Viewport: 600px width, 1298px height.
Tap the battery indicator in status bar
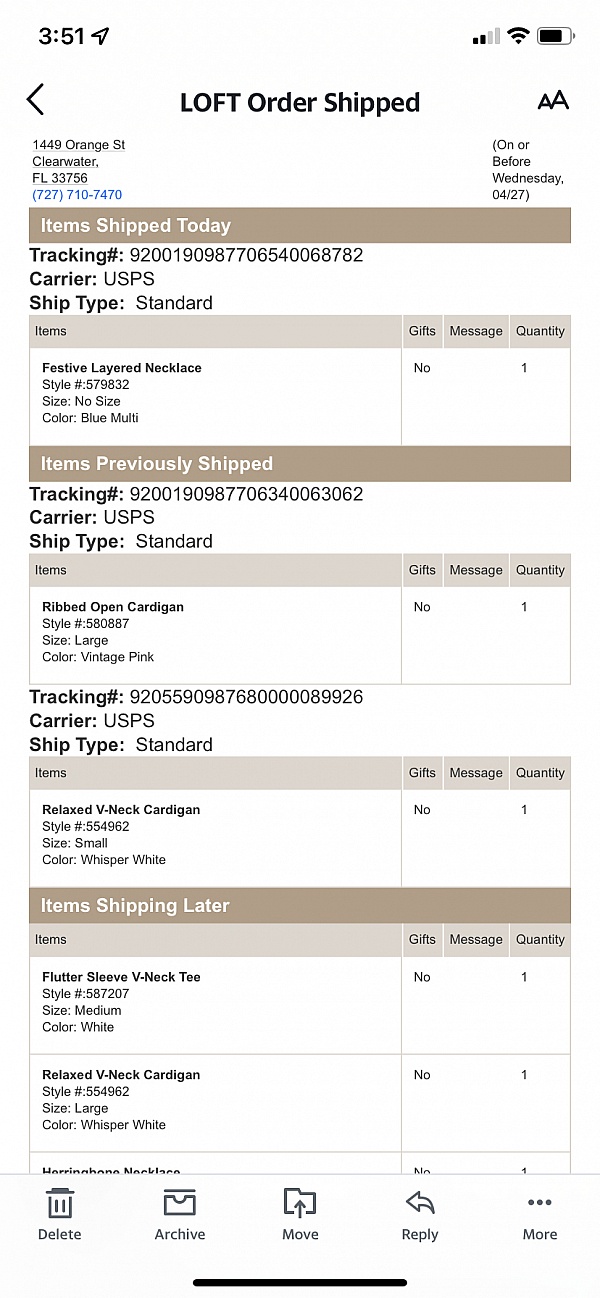pyautogui.click(x=555, y=36)
